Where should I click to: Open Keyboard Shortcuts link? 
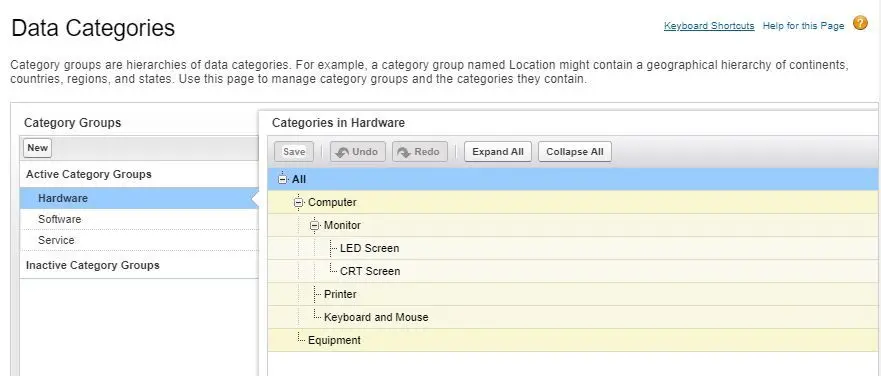coord(709,26)
